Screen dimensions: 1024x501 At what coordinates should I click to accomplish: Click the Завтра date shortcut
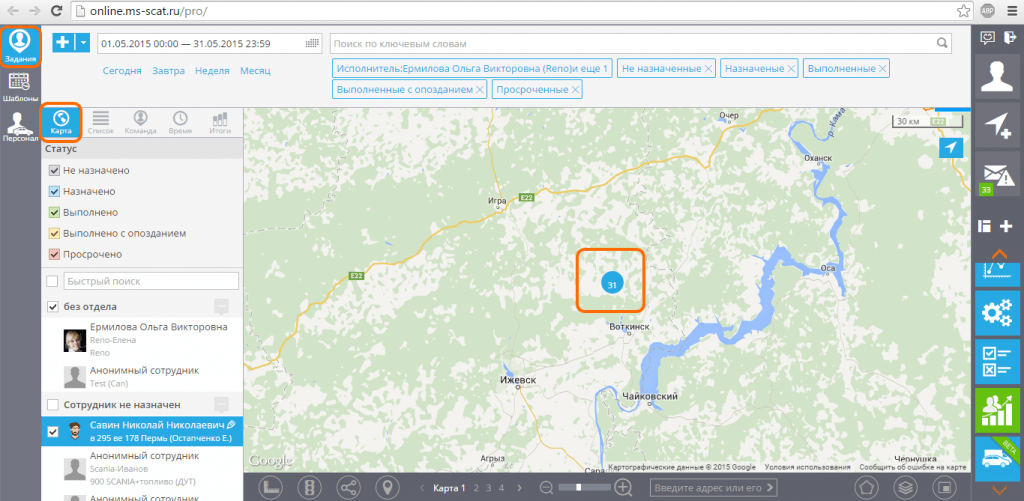[168, 71]
